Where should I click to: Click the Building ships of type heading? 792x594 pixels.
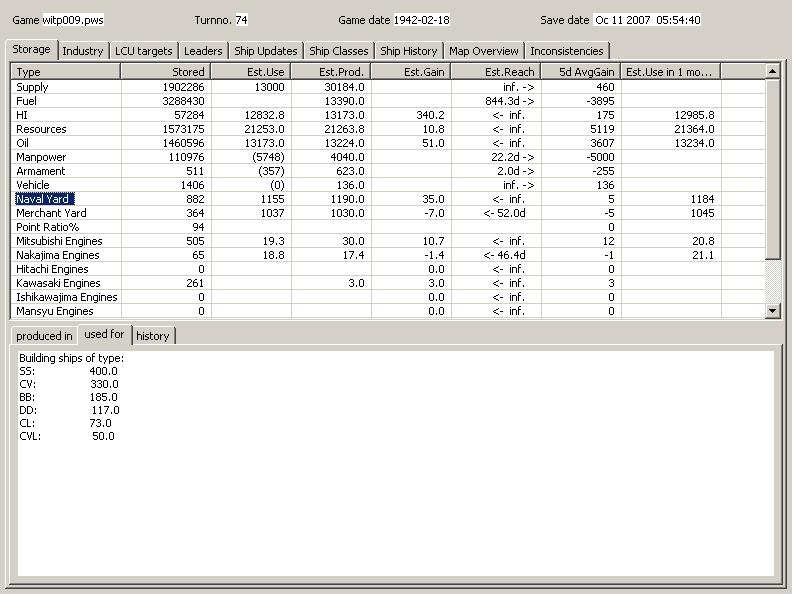point(71,358)
